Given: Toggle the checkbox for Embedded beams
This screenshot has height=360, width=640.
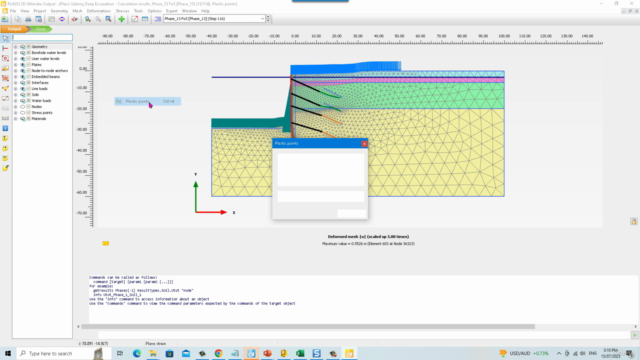Looking at the screenshot, I should point(29,77).
